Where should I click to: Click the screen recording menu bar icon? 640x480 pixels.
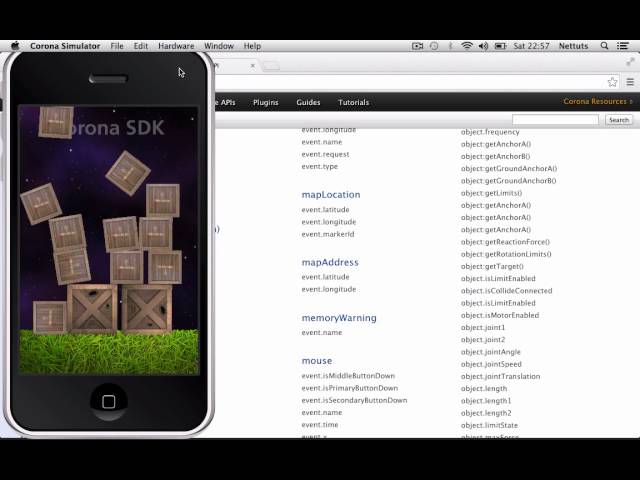(x=417, y=46)
